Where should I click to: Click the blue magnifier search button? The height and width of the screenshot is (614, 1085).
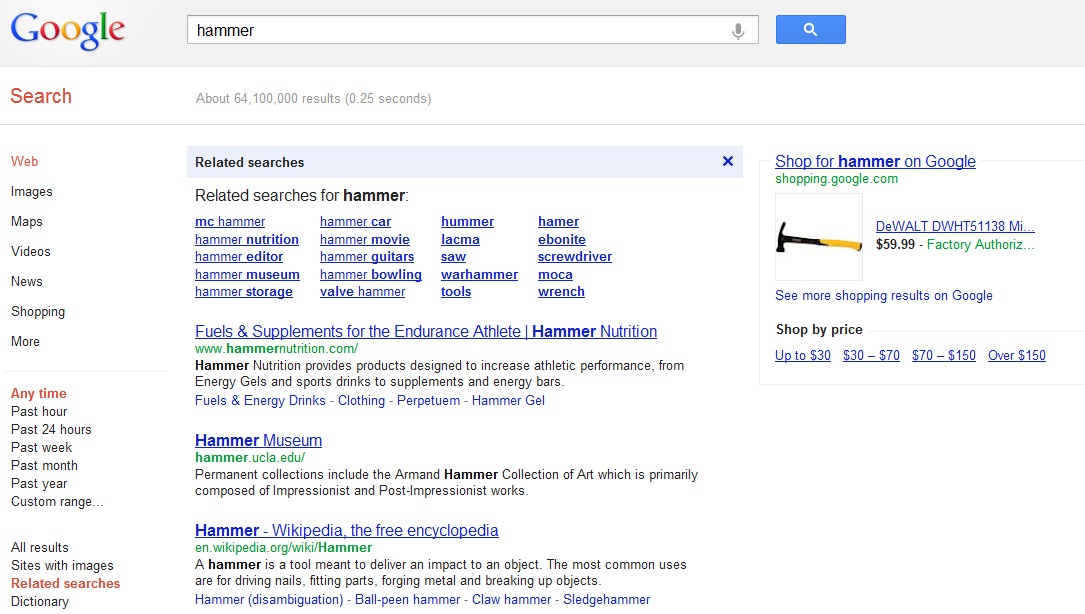(810, 30)
